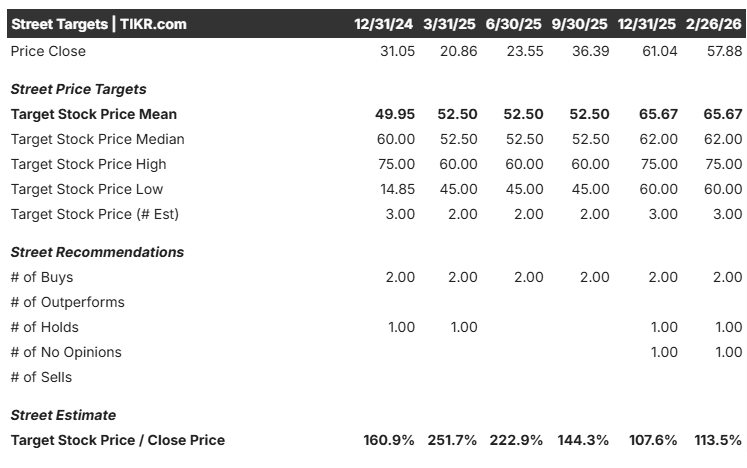Select the 6/30/25 column header
The width and height of the screenshot is (747, 468).
tap(517, 24)
